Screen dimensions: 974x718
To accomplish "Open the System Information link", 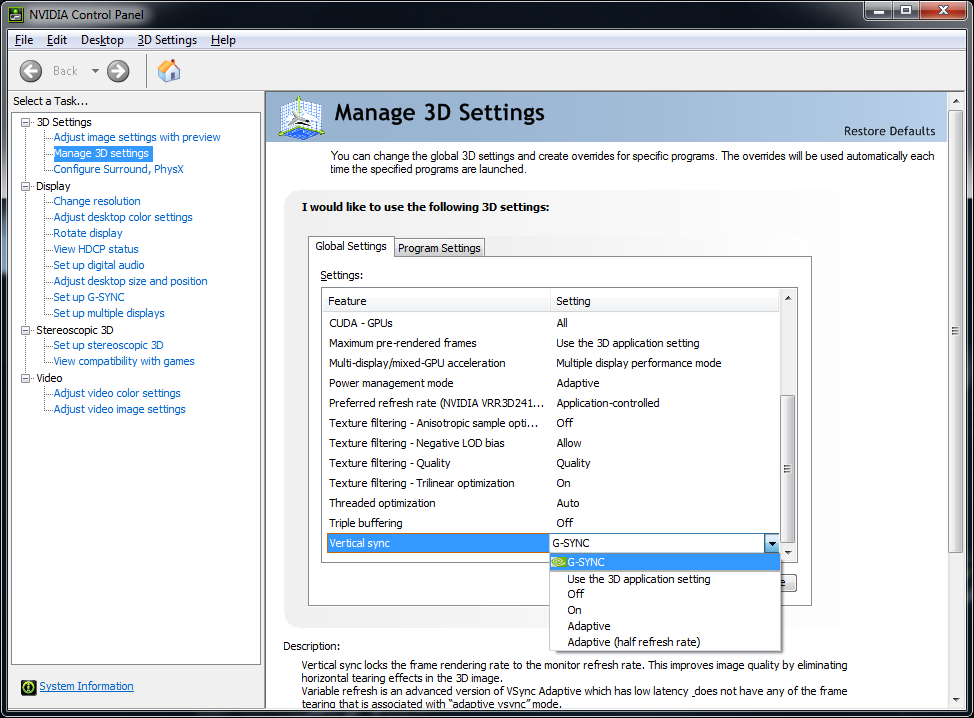I will (86, 686).
